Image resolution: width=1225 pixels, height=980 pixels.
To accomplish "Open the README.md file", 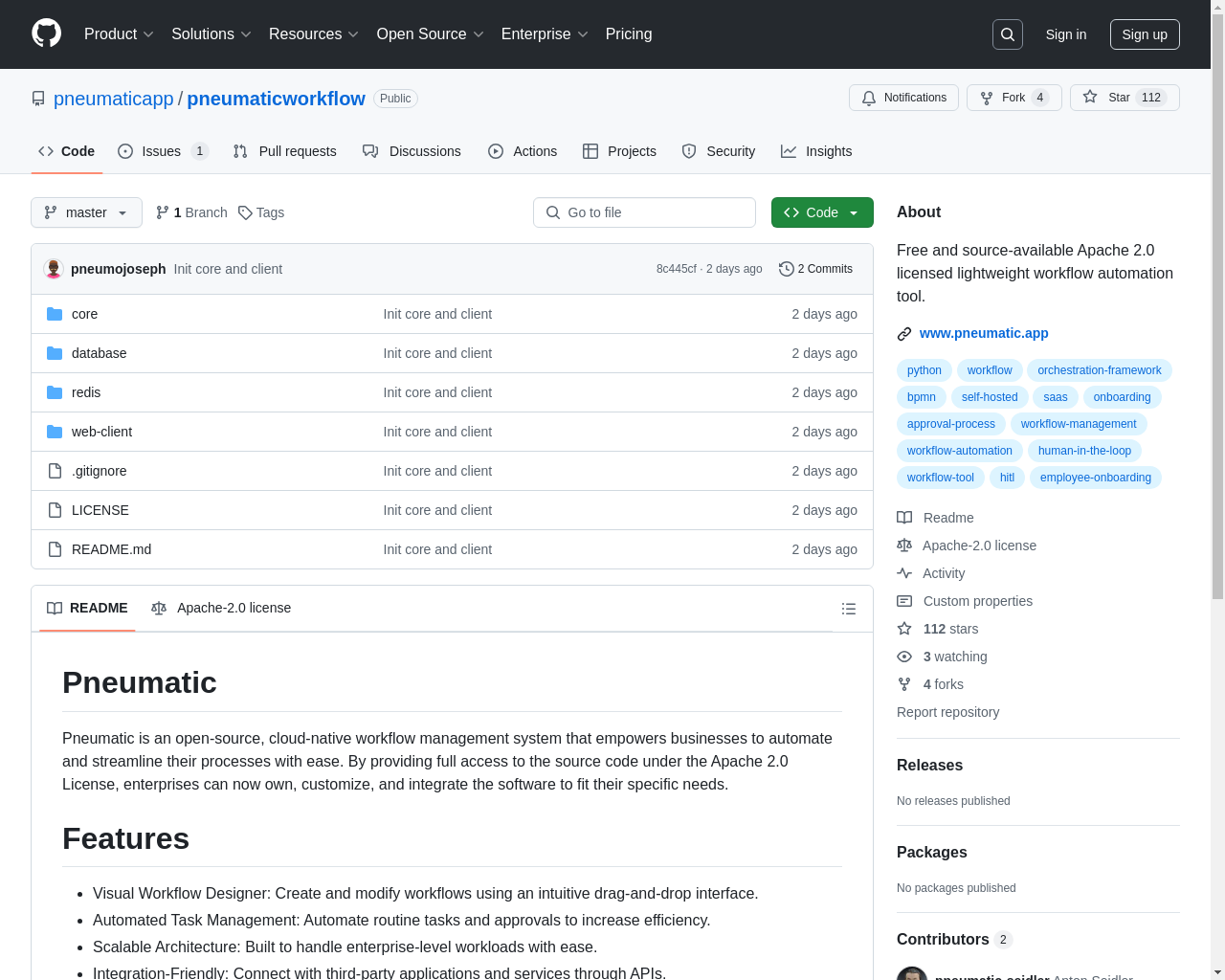I will pyautogui.click(x=111, y=549).
